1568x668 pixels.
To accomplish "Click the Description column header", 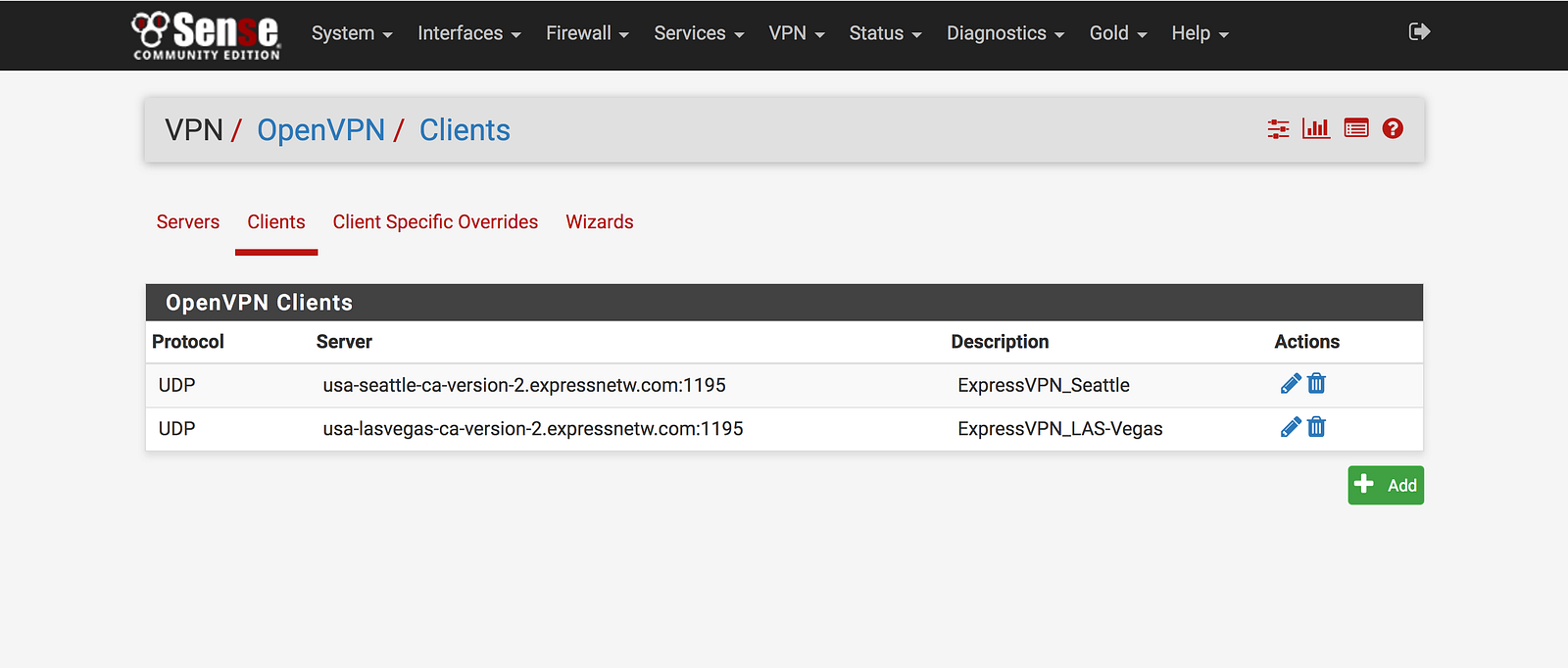I will tap(1000, 342).
